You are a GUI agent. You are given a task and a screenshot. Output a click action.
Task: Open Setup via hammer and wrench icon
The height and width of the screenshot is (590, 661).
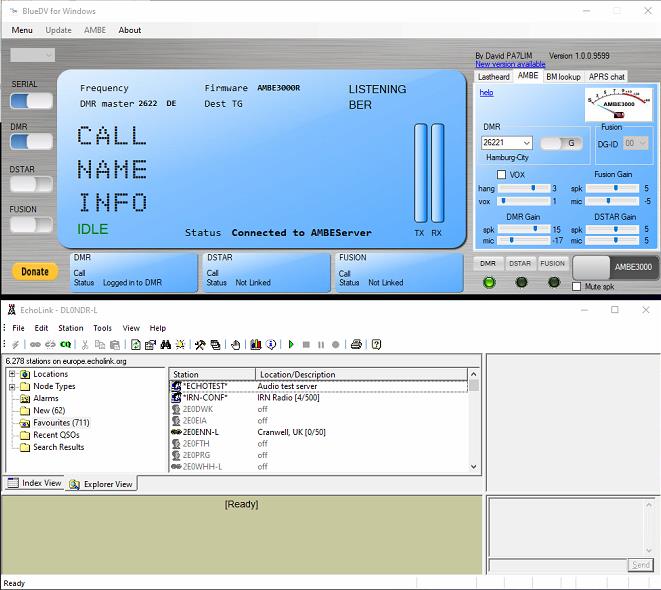coord(200,345)
